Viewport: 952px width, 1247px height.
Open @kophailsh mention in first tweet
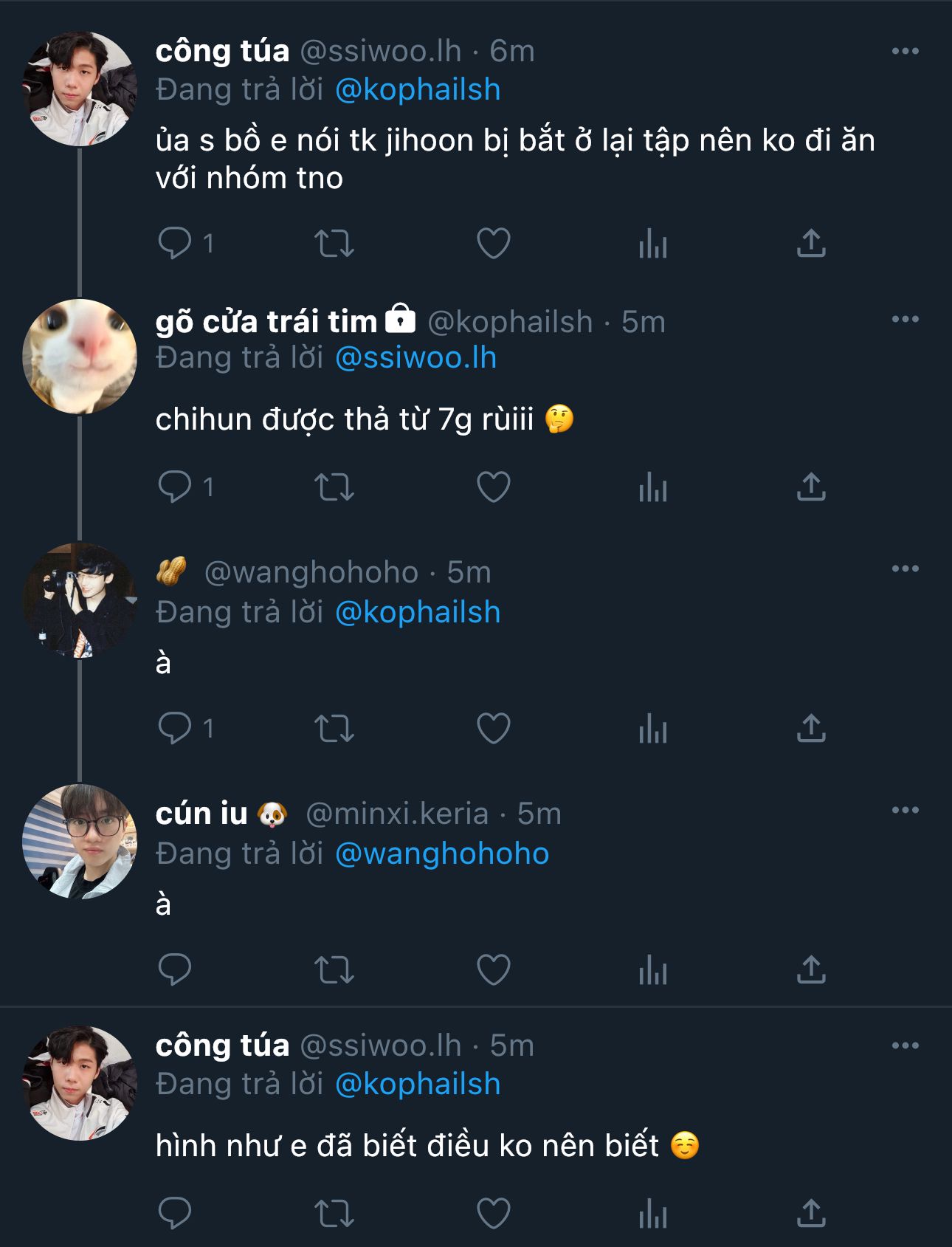click(x=418, y=89)
